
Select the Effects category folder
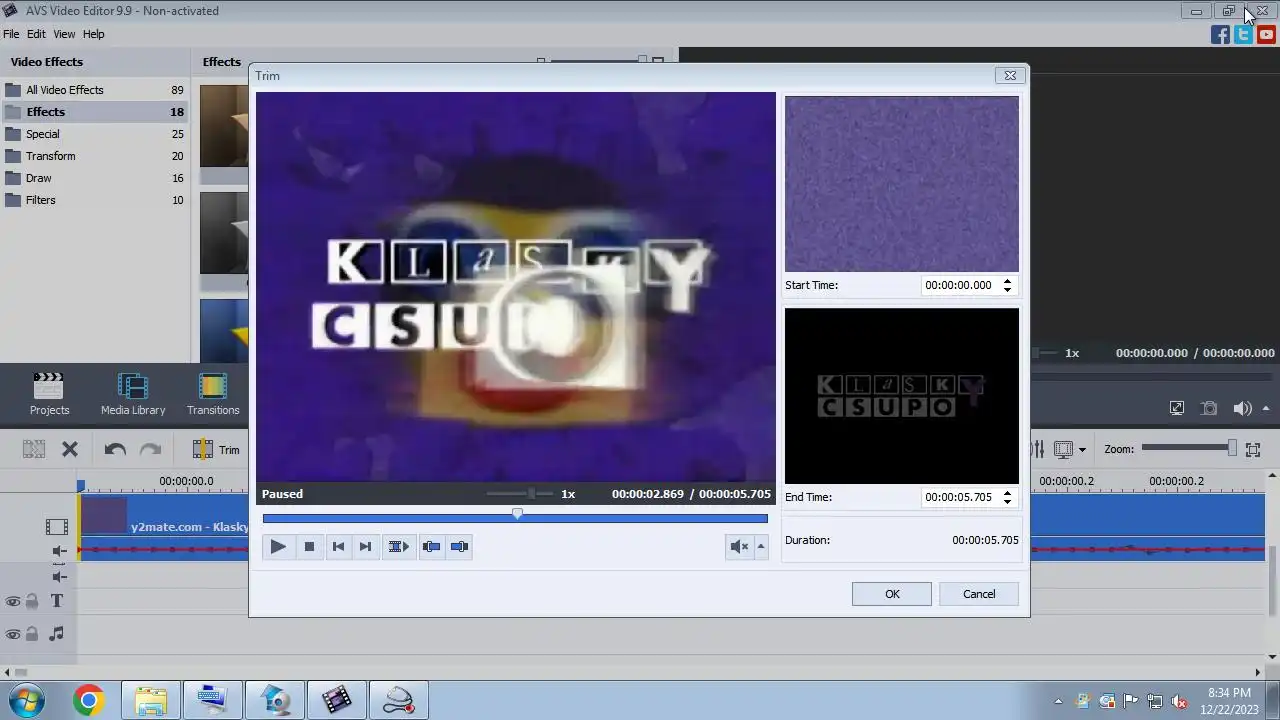(95, 112)
